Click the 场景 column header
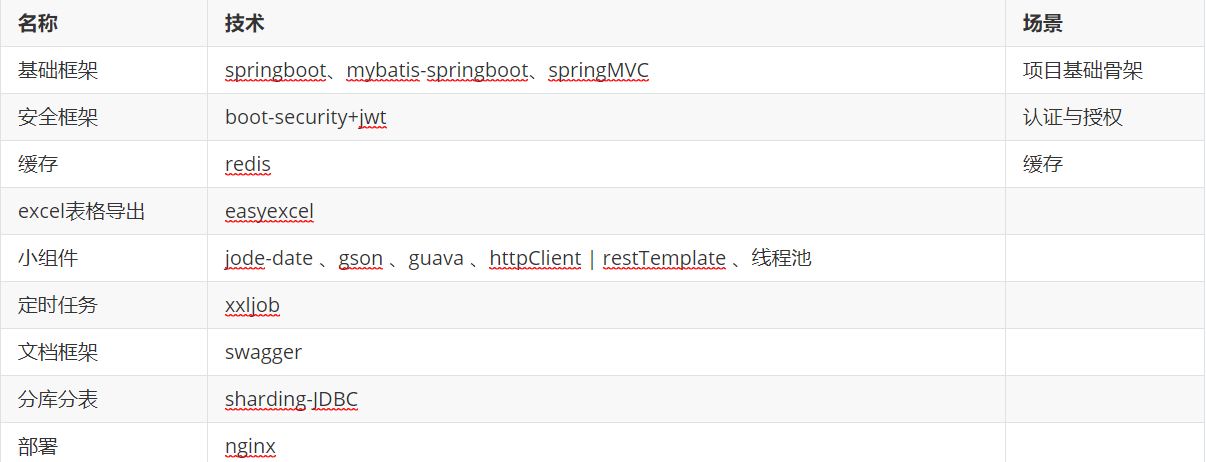This screenshot has height=462, width=1206. [x=1043, y=23]
